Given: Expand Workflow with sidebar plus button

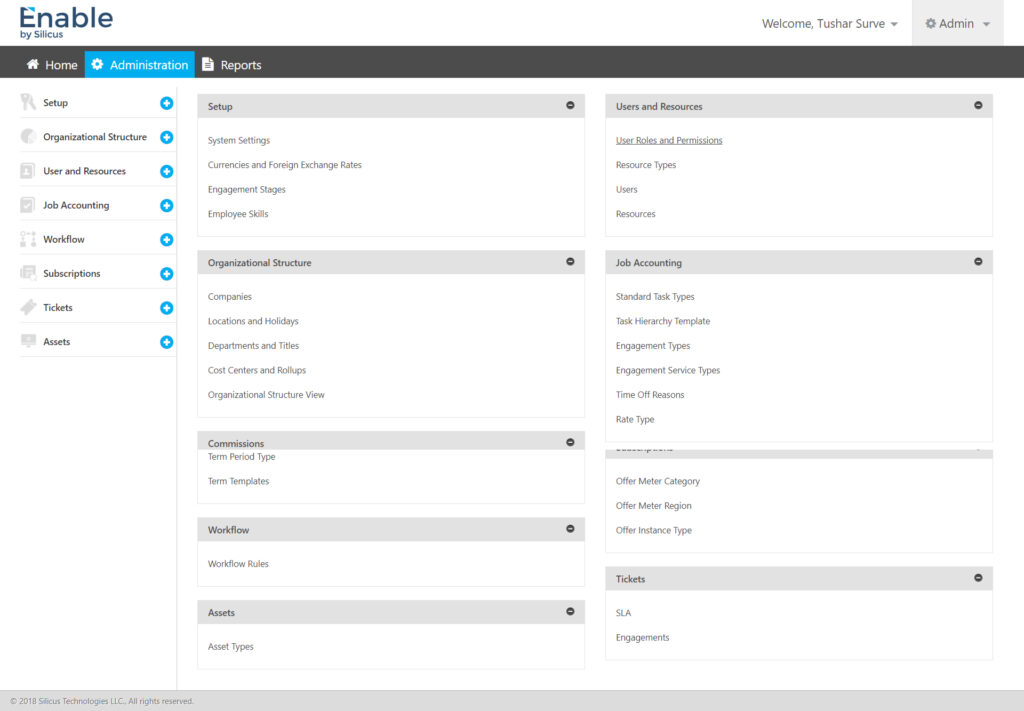Looking at the screenshot, I should pos(167,240).
